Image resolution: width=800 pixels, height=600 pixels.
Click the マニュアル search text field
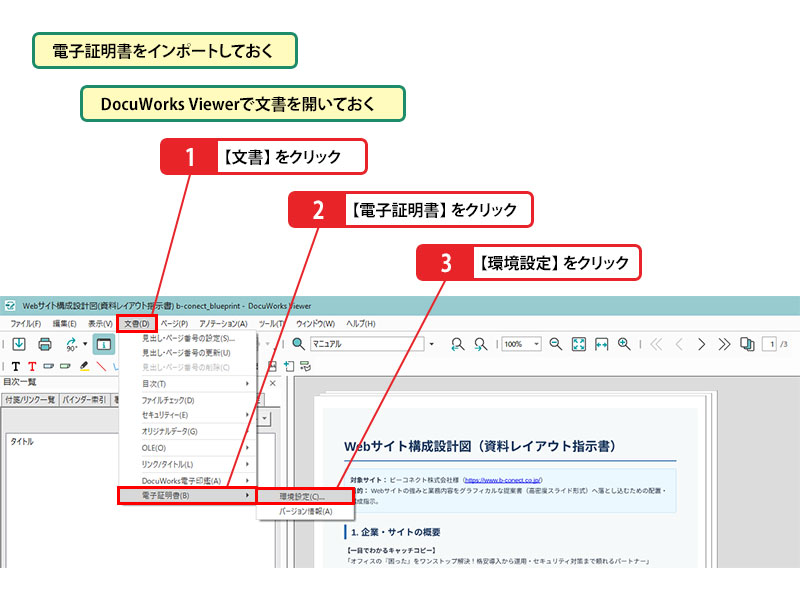pyautogui.click(x=367, y=344)
